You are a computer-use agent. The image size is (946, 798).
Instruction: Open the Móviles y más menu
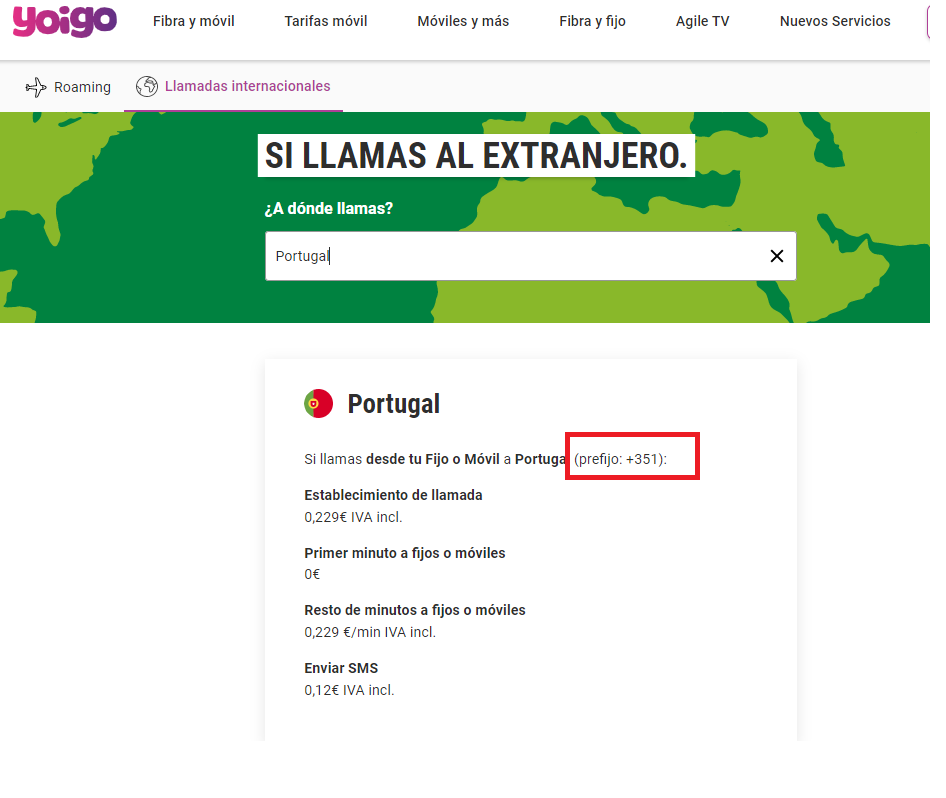click(x=463, y=21)
